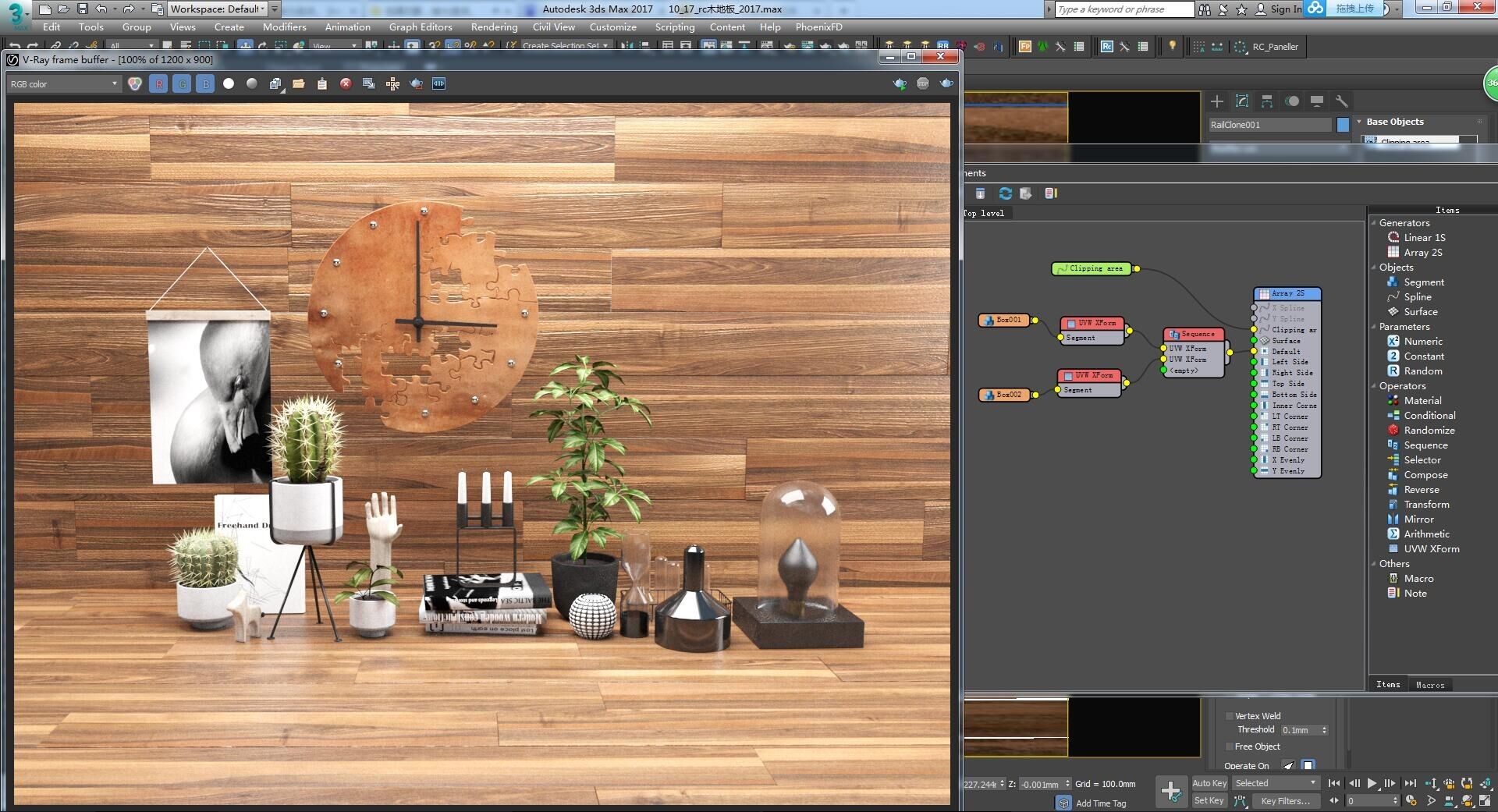Click the Key Filters button
The width and height of the screenshot is (1498, 812).
1286,801
